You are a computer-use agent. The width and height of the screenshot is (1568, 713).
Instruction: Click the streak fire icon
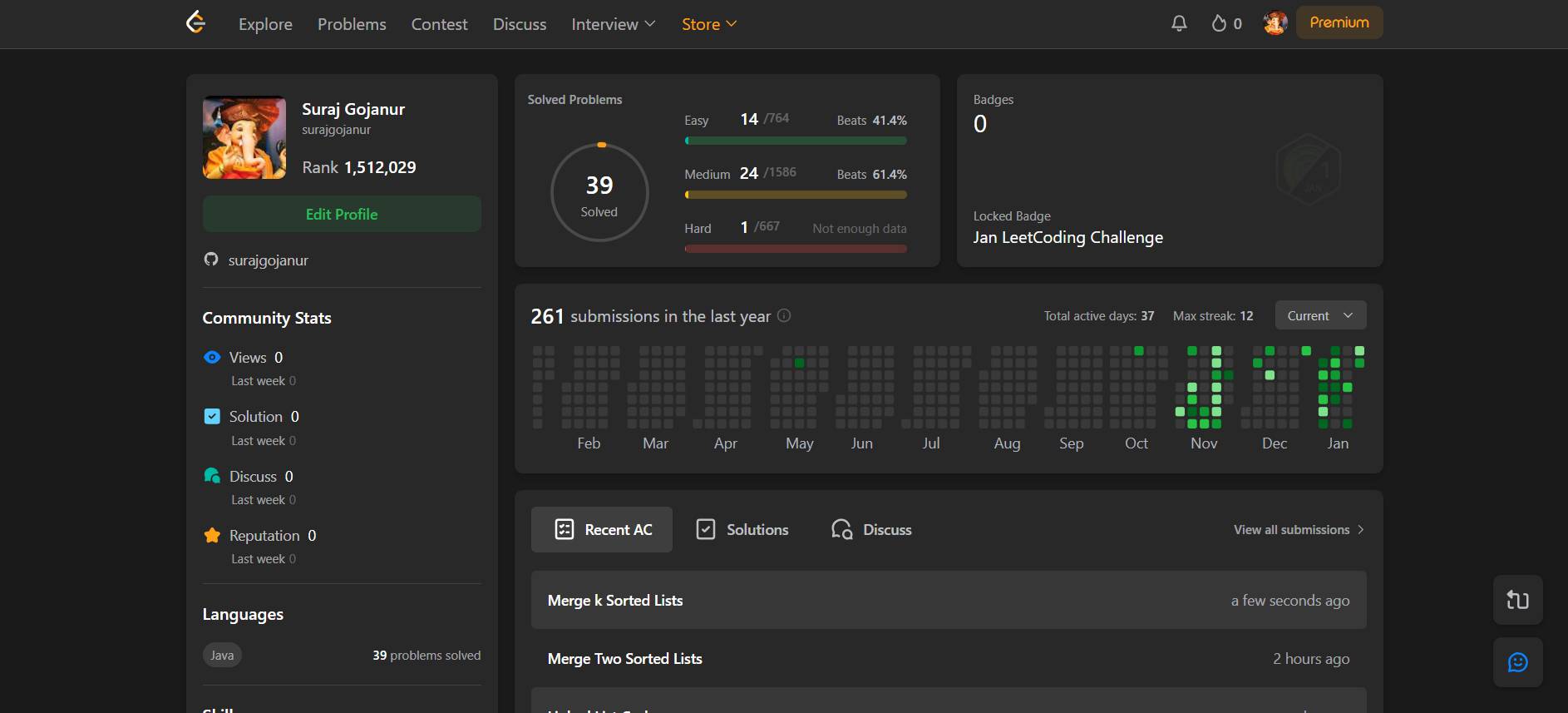coord(1219,23)
